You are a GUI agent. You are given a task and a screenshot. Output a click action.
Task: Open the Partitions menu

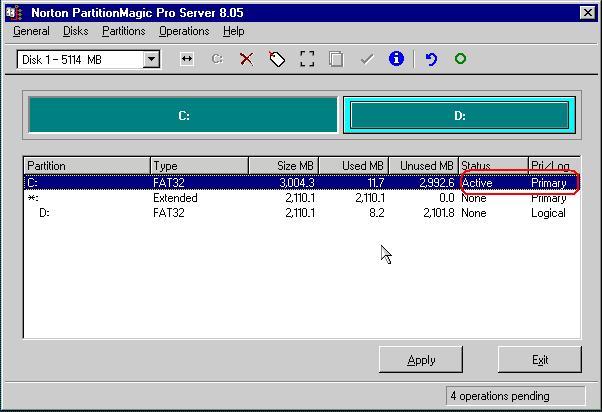click(x=124, y=31)
